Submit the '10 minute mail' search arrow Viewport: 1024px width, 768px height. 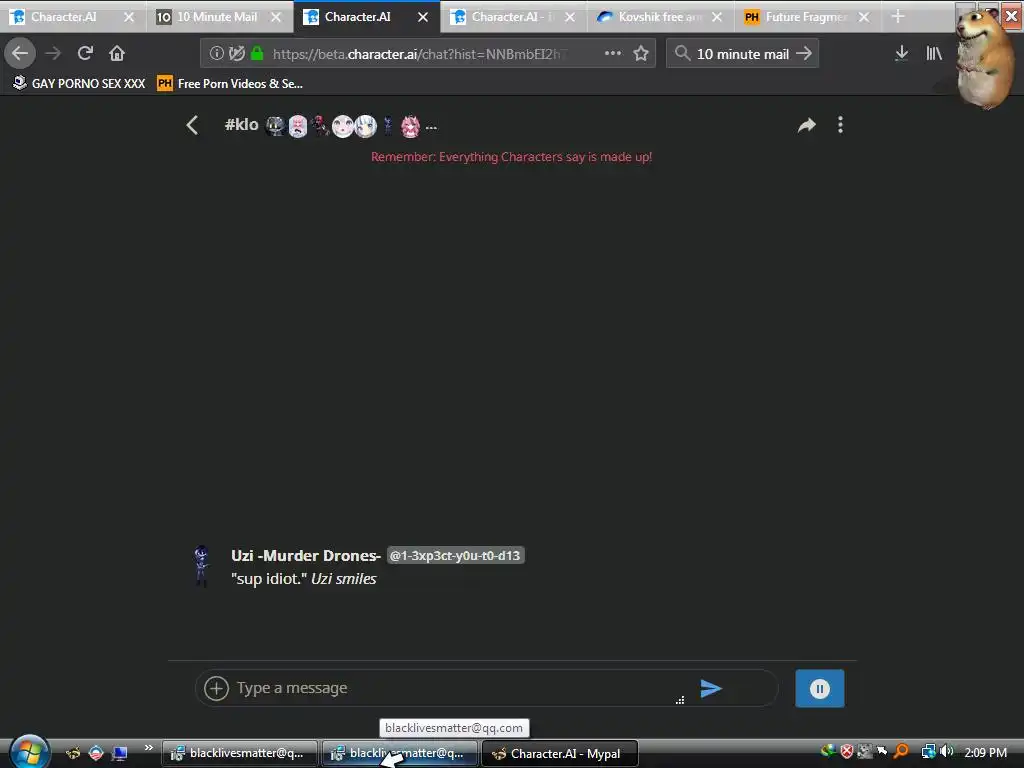[804, 54]
